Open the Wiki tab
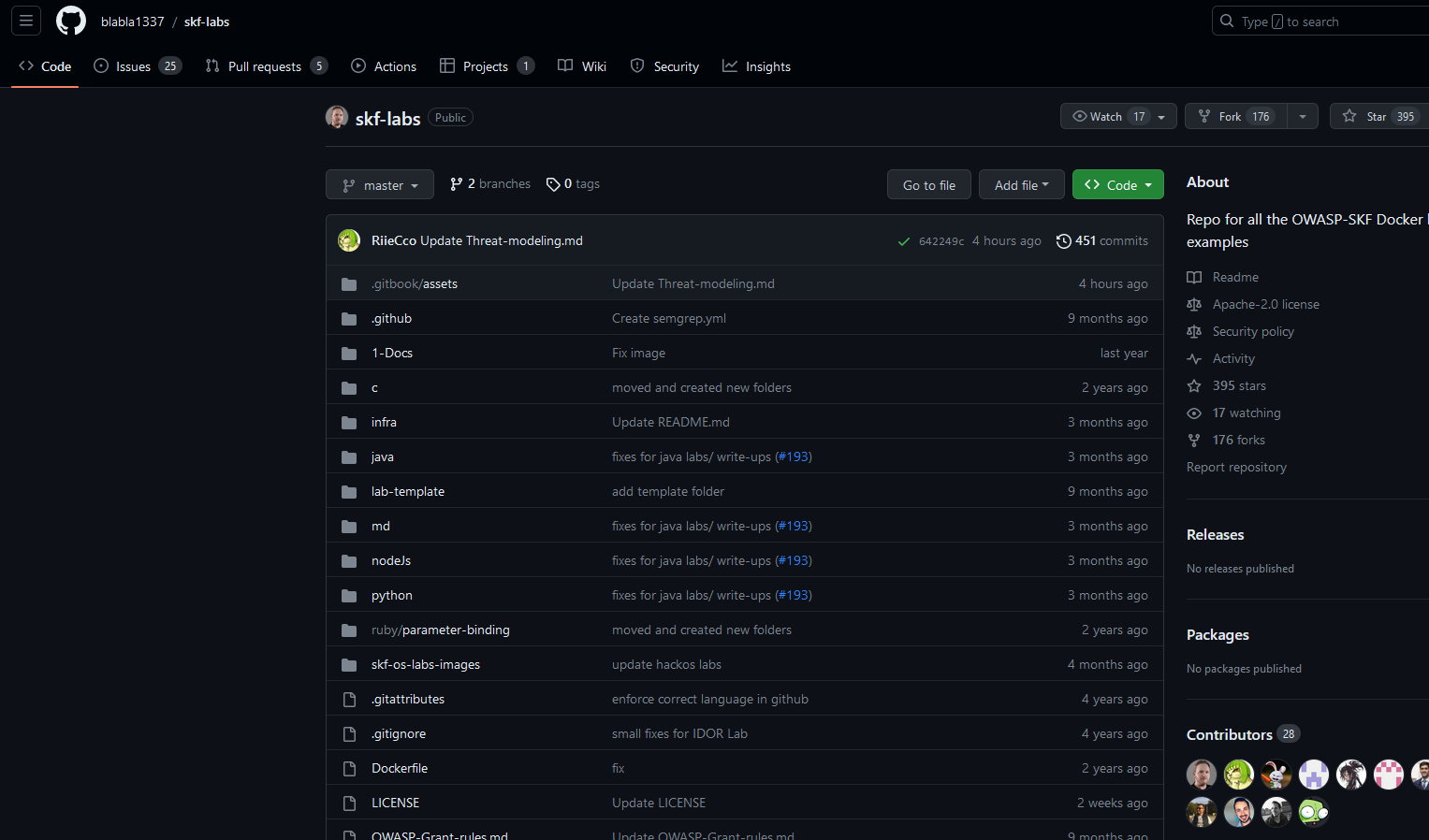The width and height of the screenshot is (1429, 840). [582, 66]
